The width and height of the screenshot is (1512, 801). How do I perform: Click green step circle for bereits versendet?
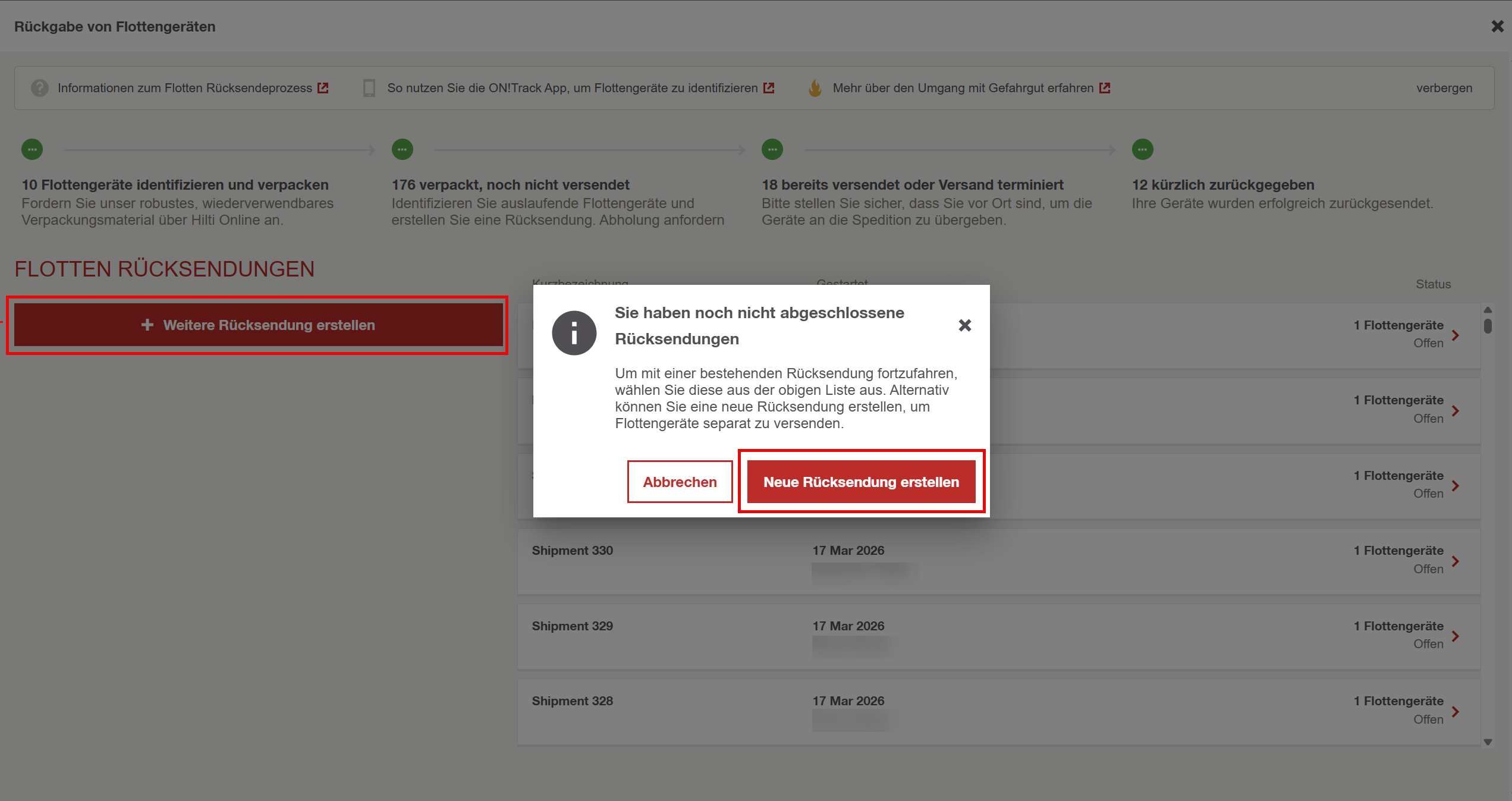point(772,149)
